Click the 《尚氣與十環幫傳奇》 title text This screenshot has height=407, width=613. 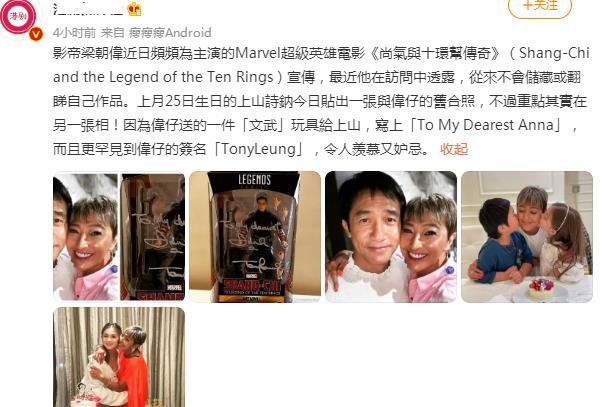(x=435, y=53)
